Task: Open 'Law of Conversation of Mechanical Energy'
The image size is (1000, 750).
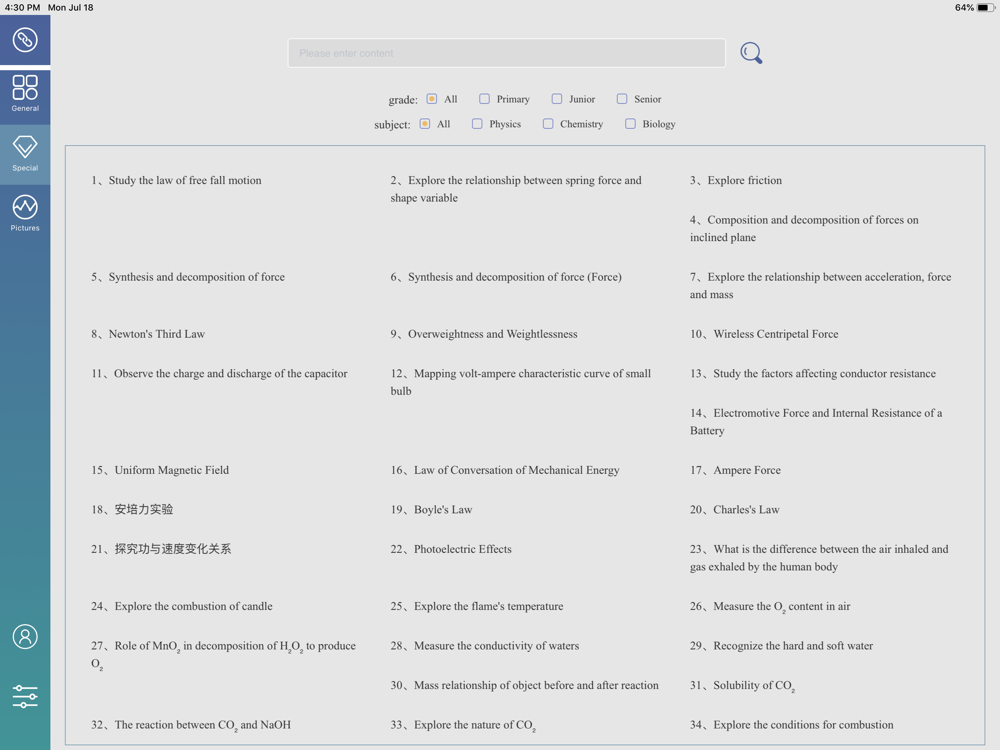Action: point(505,470)
